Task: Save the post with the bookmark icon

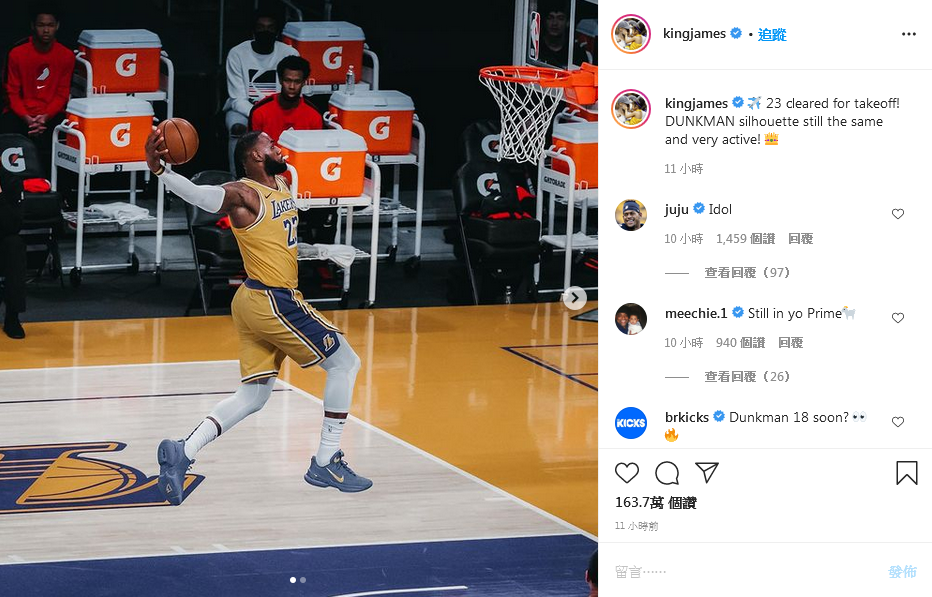Action: (906, 473)
